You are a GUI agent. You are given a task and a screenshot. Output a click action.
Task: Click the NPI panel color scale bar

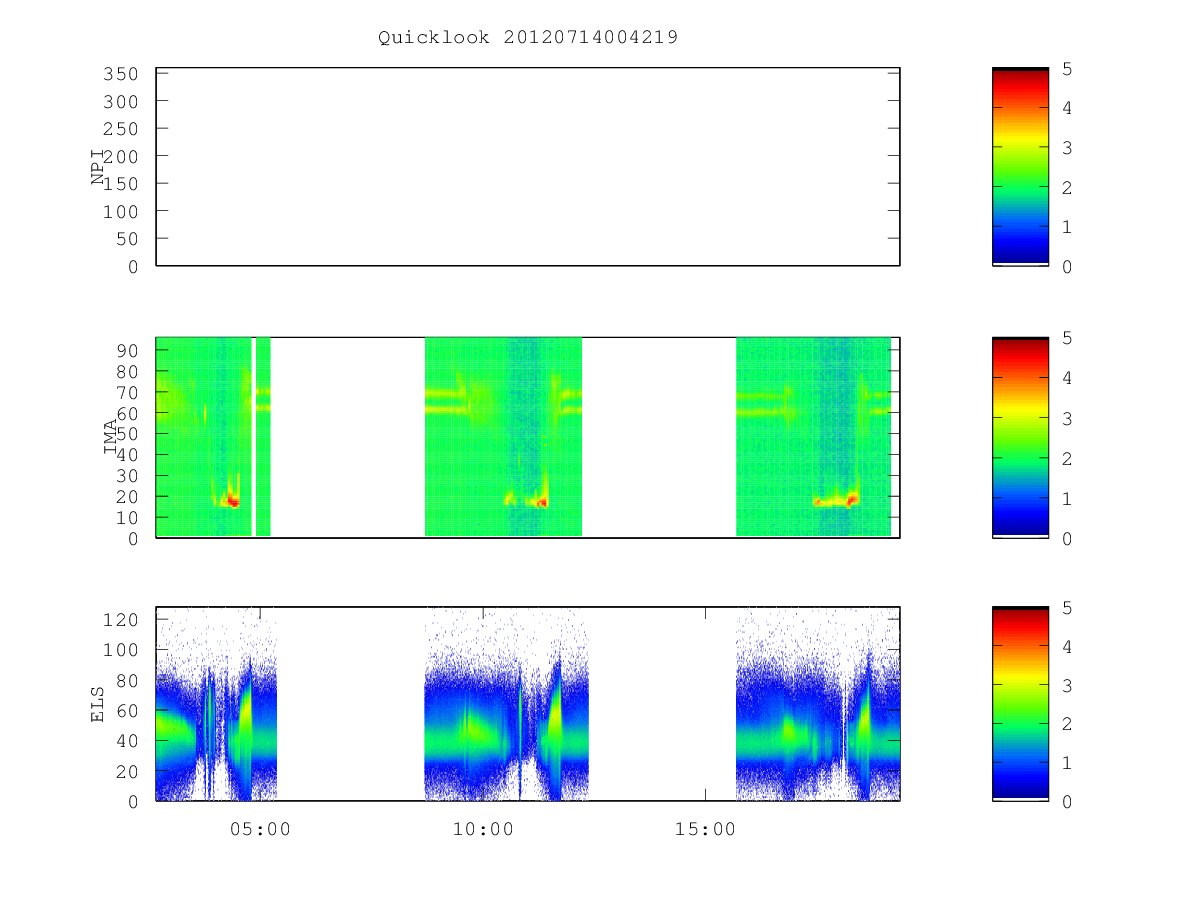pyautogui.click(x=1020, y=167)
